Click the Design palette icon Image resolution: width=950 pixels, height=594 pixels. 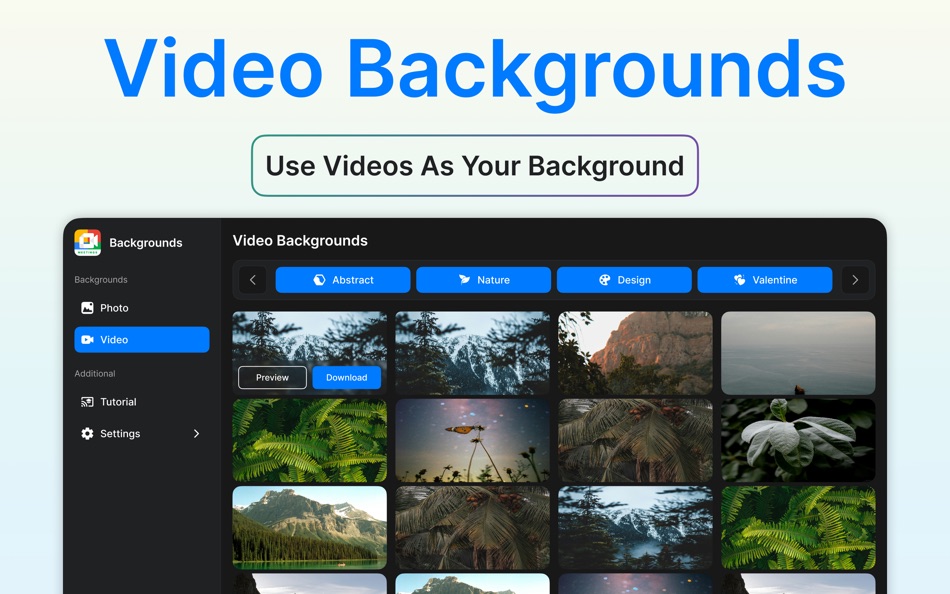click(x=605, y=280)
